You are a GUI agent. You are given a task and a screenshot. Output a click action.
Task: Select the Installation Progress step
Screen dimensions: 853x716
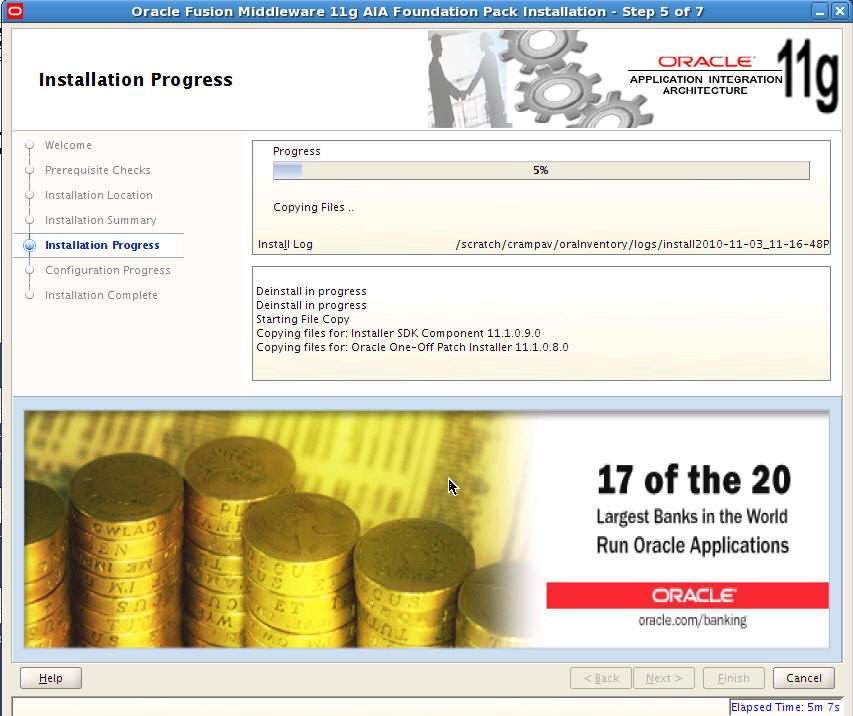pos(102,245)
